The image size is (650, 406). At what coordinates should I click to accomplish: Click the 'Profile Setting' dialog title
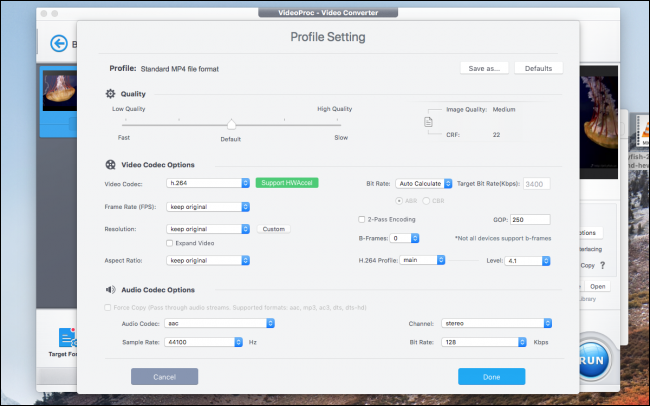point(328,37)
